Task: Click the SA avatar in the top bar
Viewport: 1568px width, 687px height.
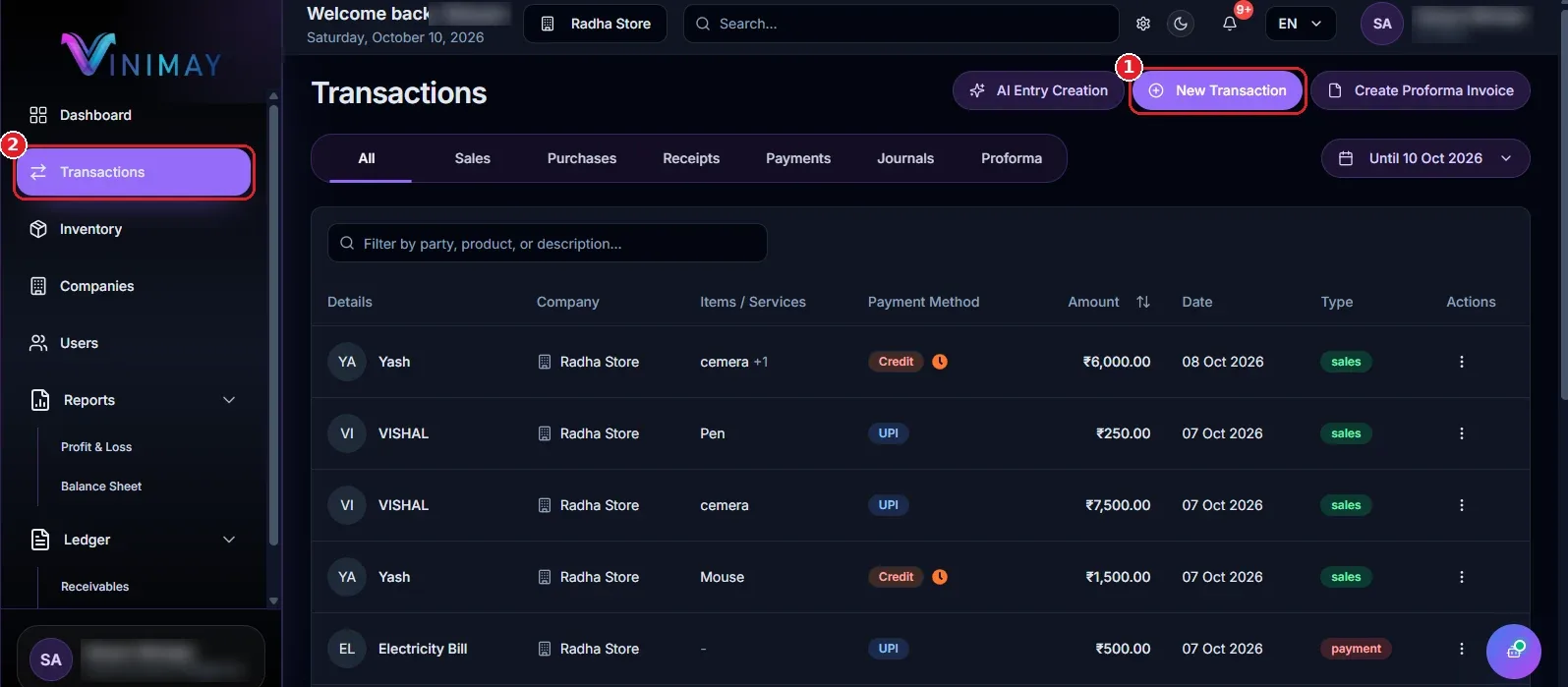Action: [1382, 24]
